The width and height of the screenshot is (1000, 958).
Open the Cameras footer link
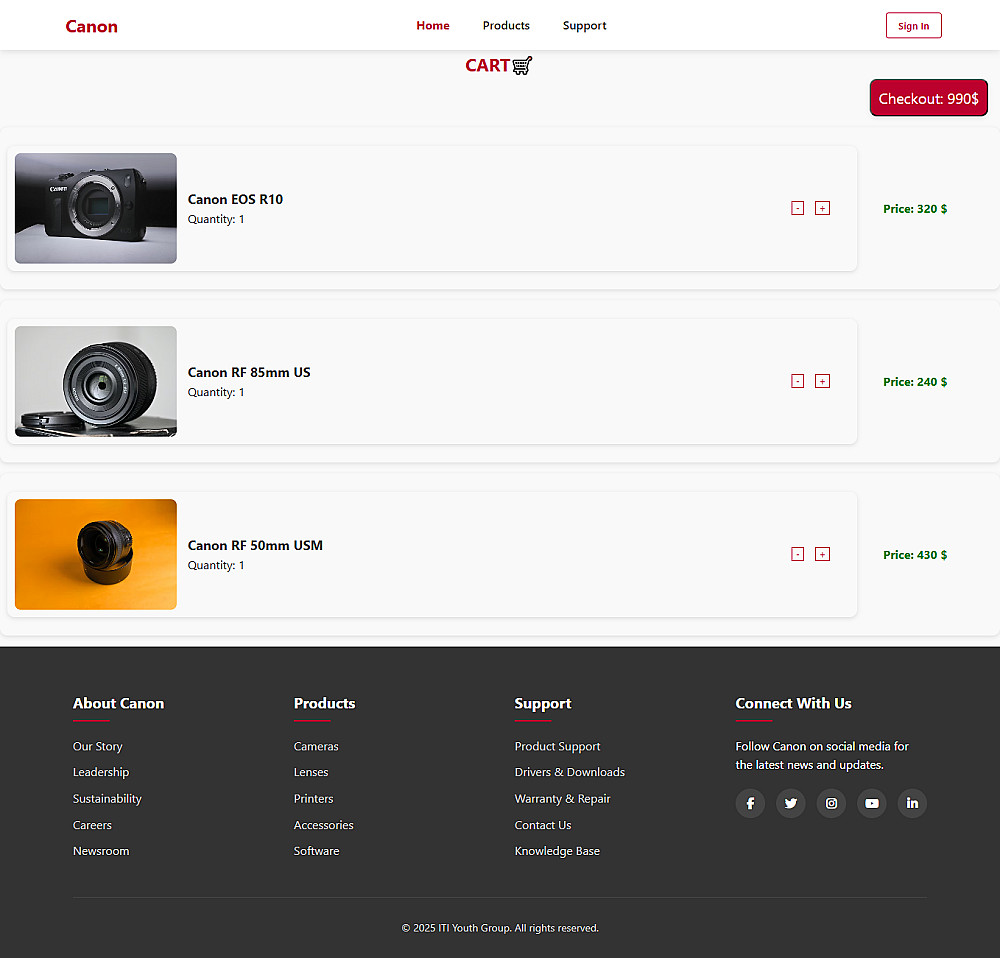coord(316,746)
